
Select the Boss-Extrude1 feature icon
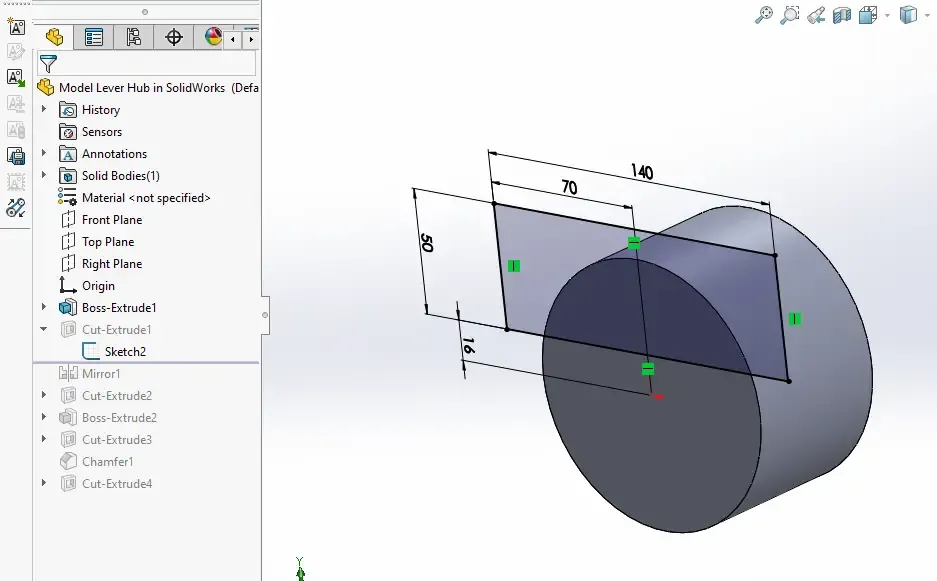point(68,308)
